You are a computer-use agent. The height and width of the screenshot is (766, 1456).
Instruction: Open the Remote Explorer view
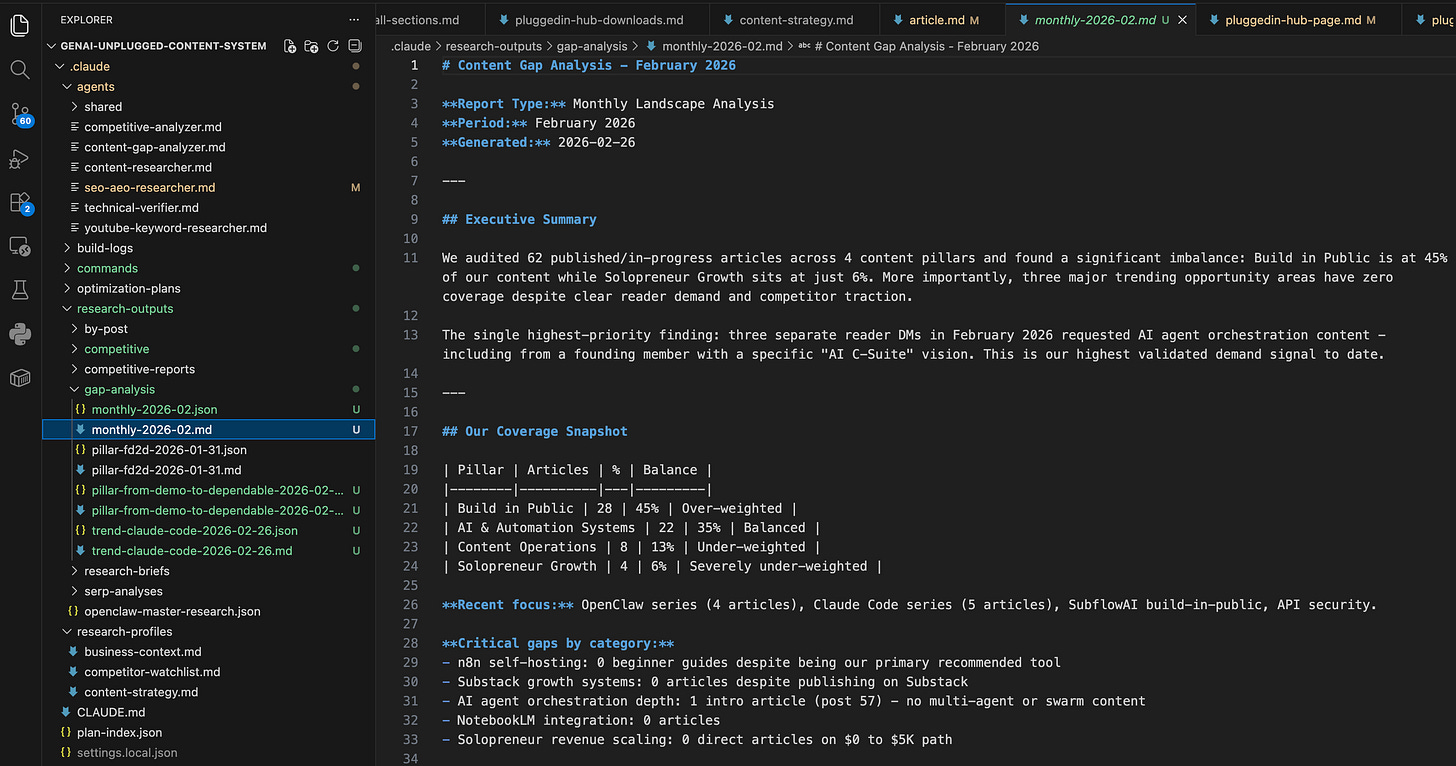pyautogui.click(x=19, y=246)
